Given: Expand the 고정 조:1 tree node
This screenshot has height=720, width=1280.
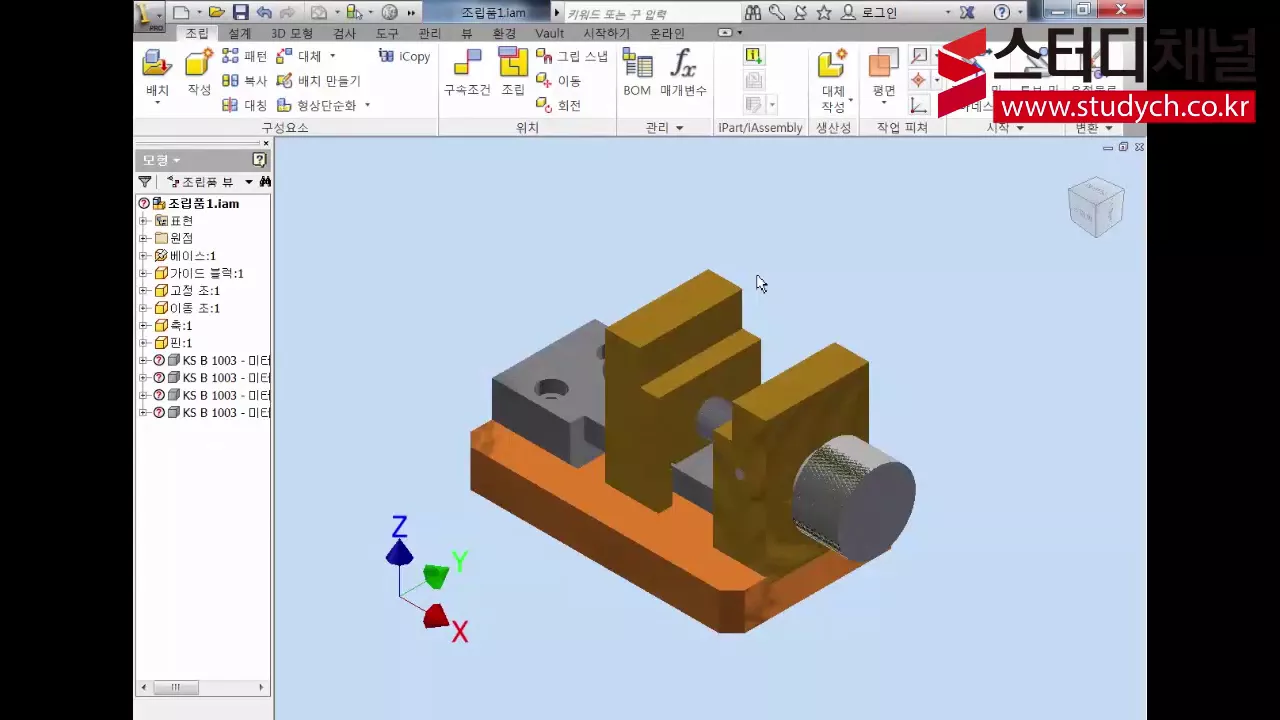Looking at the screenshot, I should coord(143,291).
